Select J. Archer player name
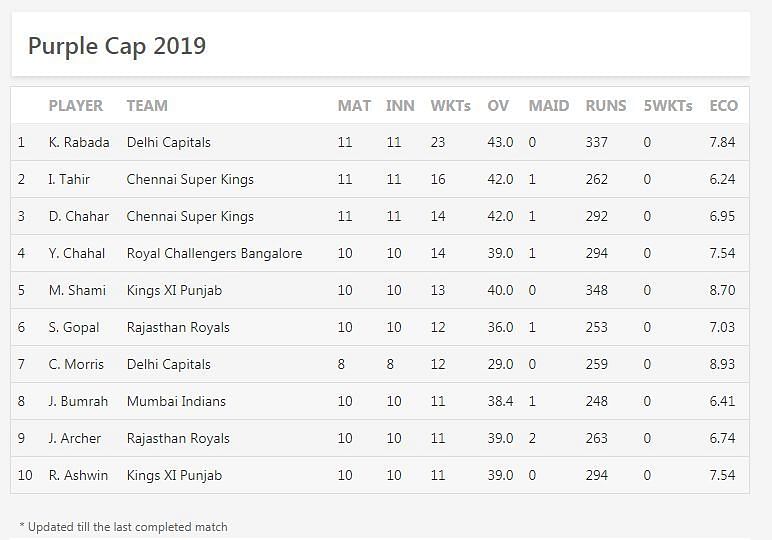This screenshot has height=540, width=772. click(75, 438)
